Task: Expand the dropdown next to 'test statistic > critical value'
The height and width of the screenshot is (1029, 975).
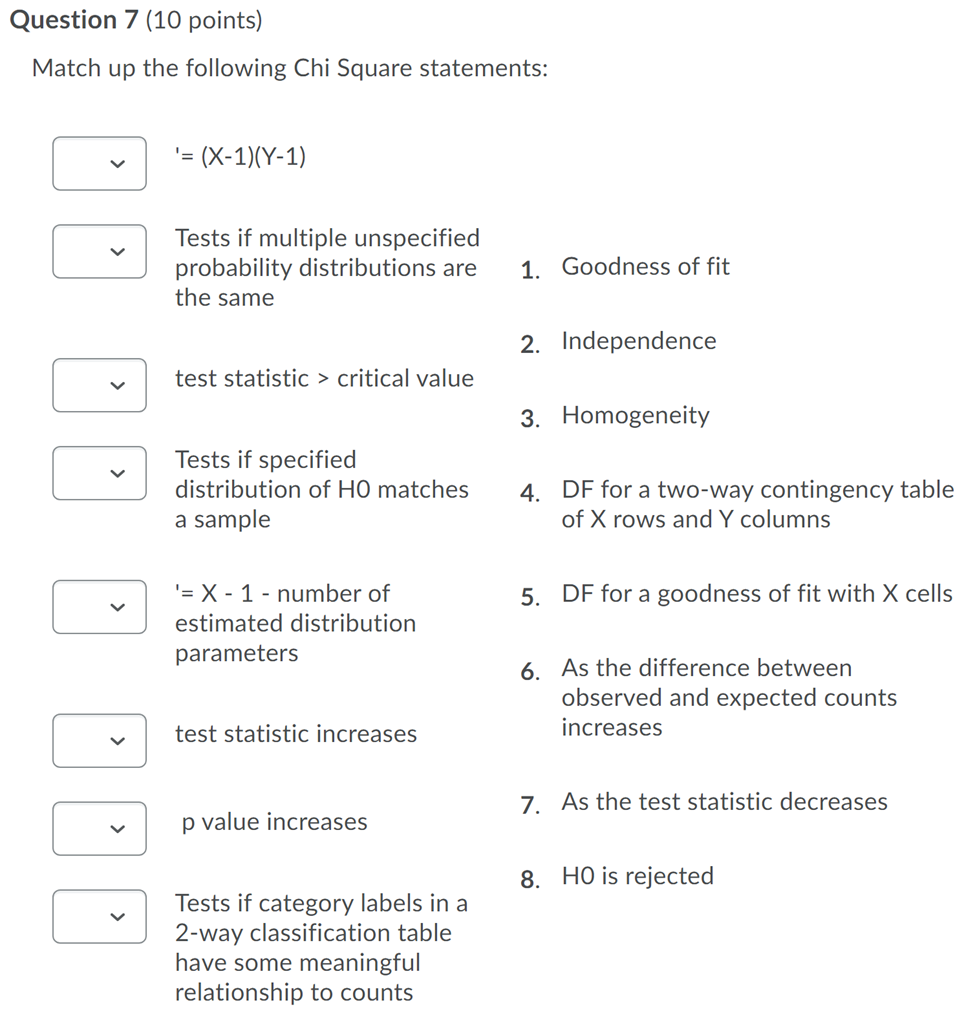Action: click(x=99, y=385)
